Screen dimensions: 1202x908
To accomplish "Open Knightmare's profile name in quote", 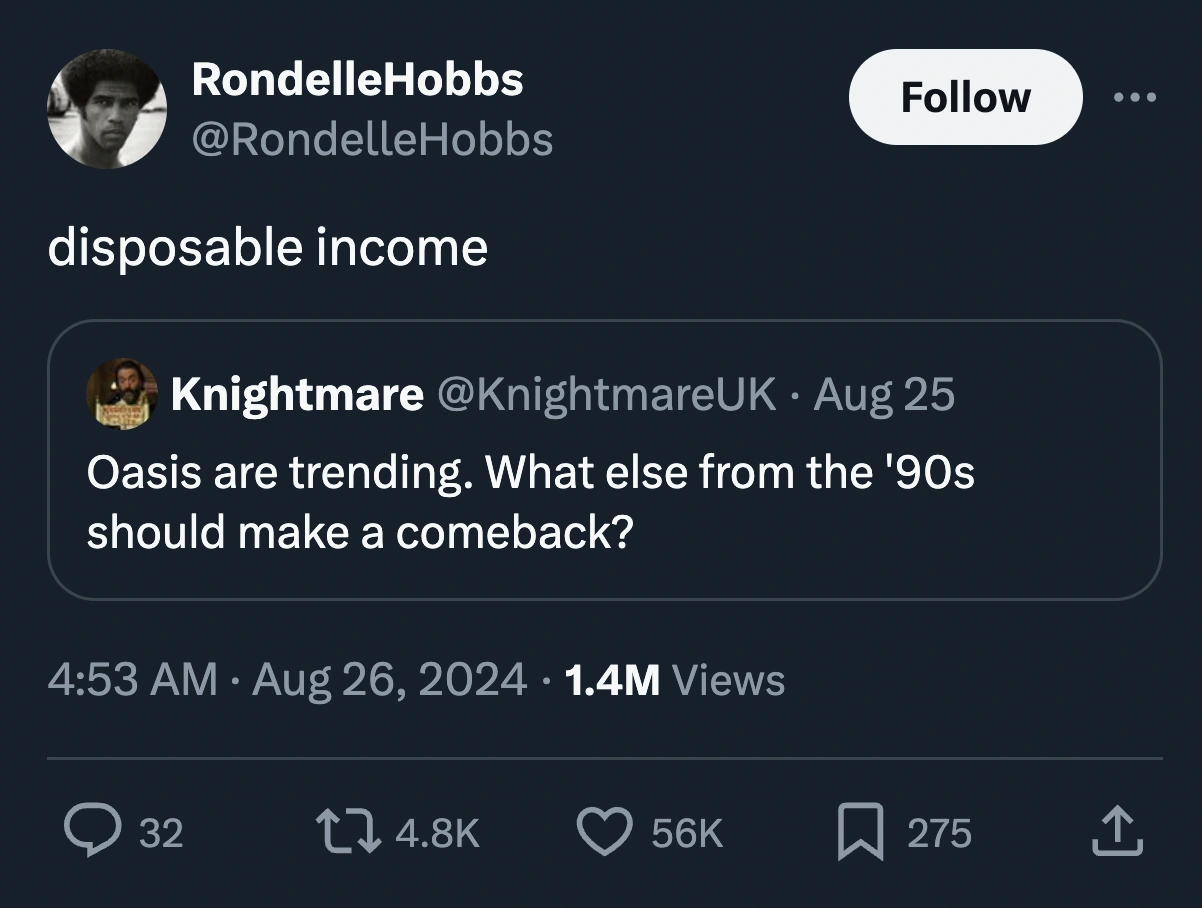I will [x=296, y=395].
